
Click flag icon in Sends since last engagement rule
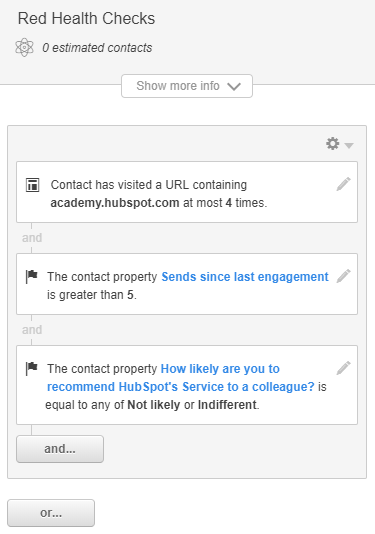point(32,276)
